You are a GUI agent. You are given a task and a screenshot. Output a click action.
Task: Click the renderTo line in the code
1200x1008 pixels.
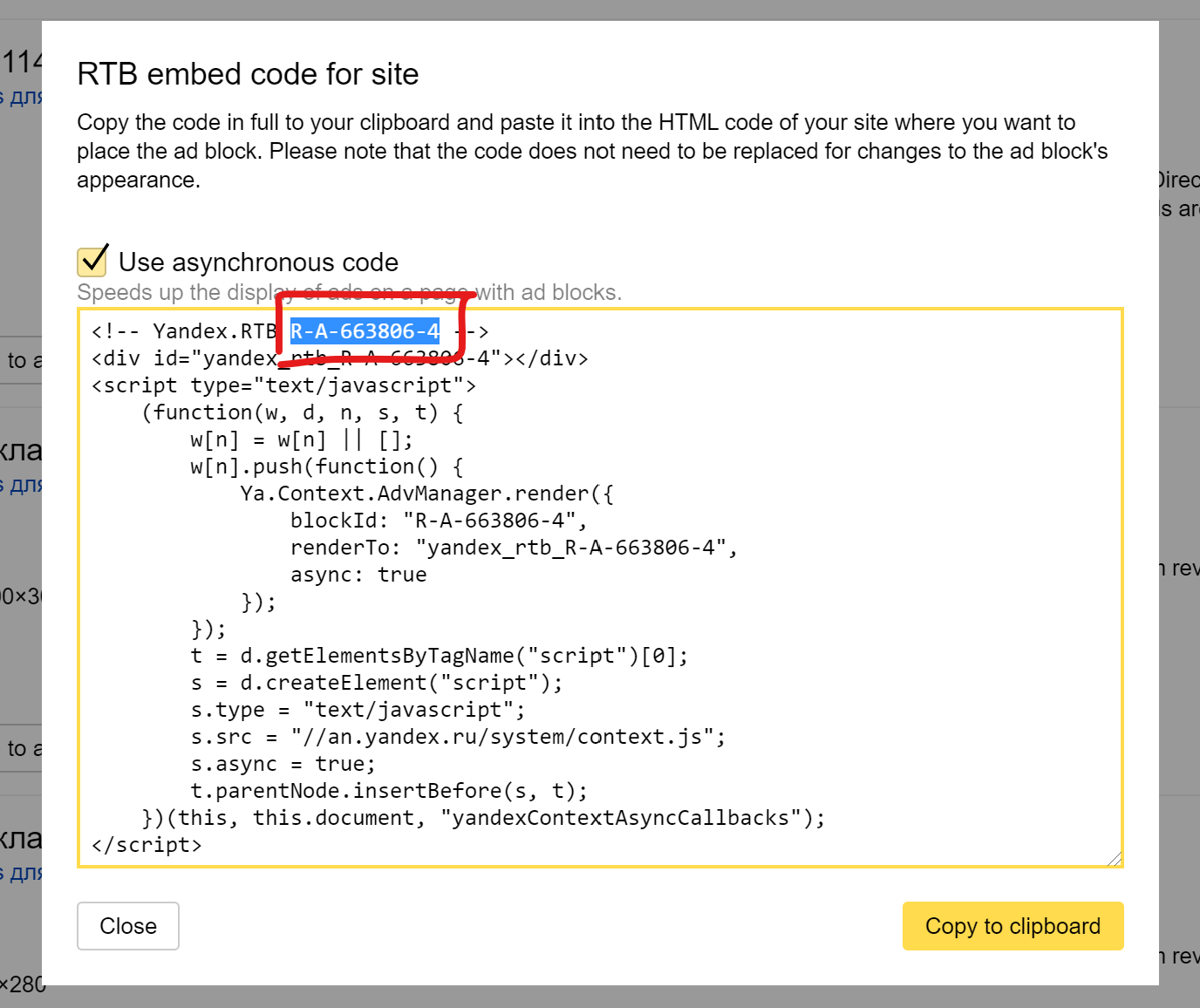515,548
